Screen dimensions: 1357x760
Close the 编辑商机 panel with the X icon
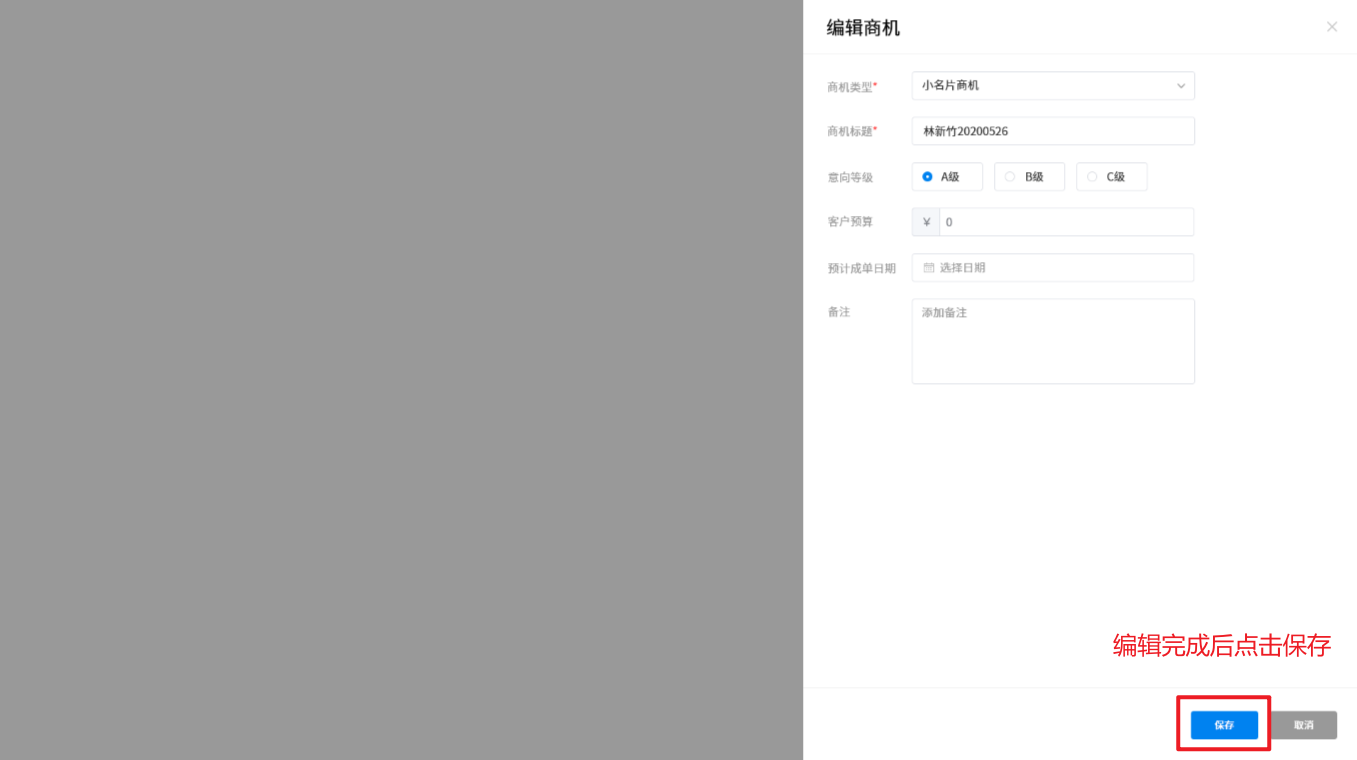click(x=1331, y=27)
